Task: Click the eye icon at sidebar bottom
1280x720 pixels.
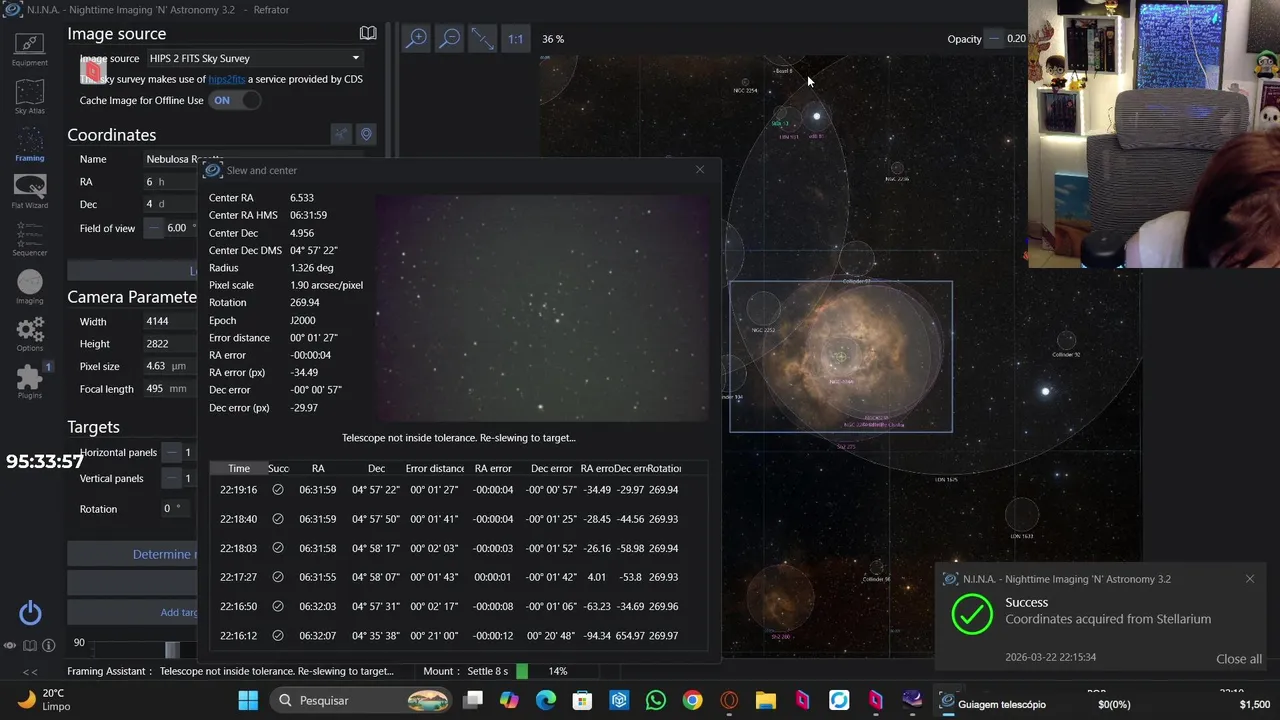Action: pyautogui.click(x=10, y=646)
